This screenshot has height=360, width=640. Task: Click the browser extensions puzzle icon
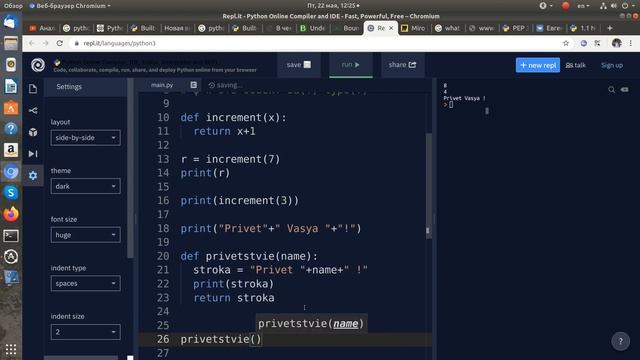(x=597, y=43)
